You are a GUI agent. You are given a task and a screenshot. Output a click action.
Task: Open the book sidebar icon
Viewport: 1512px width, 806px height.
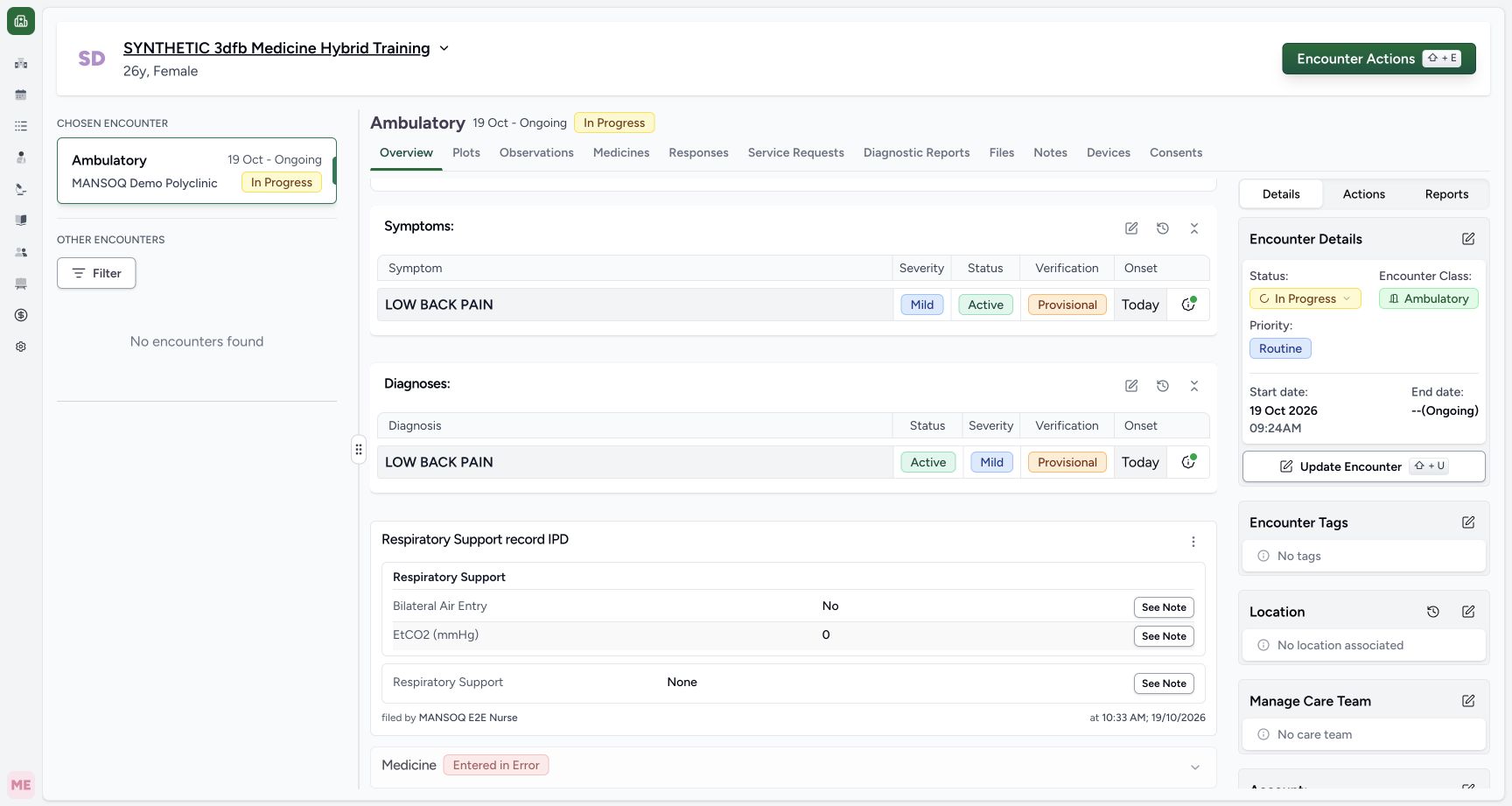[x=21, y=221]
